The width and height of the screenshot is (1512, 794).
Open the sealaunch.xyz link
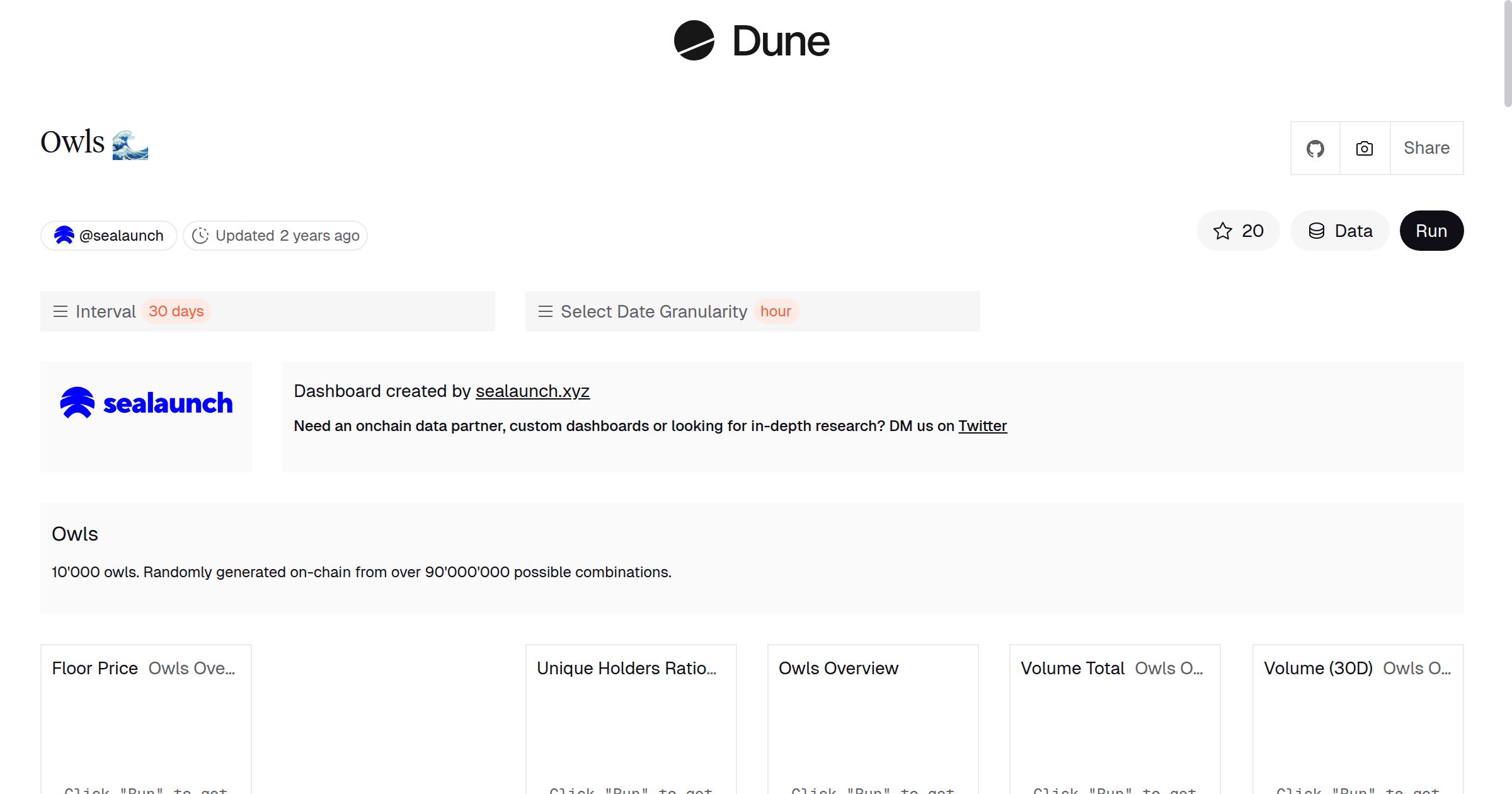[x=532, y=391]
